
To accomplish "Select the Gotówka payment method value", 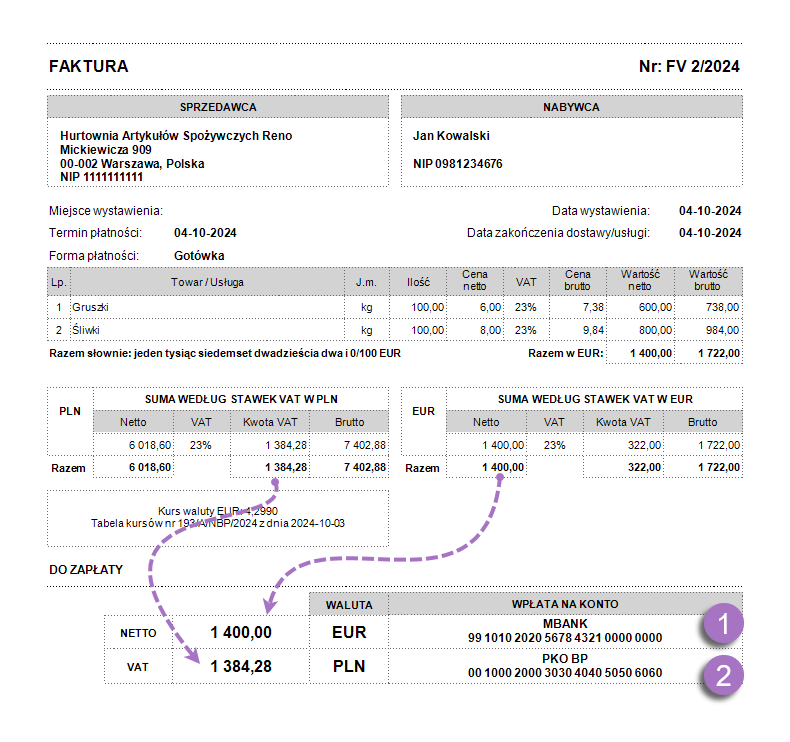I will (x=199, y=255).
